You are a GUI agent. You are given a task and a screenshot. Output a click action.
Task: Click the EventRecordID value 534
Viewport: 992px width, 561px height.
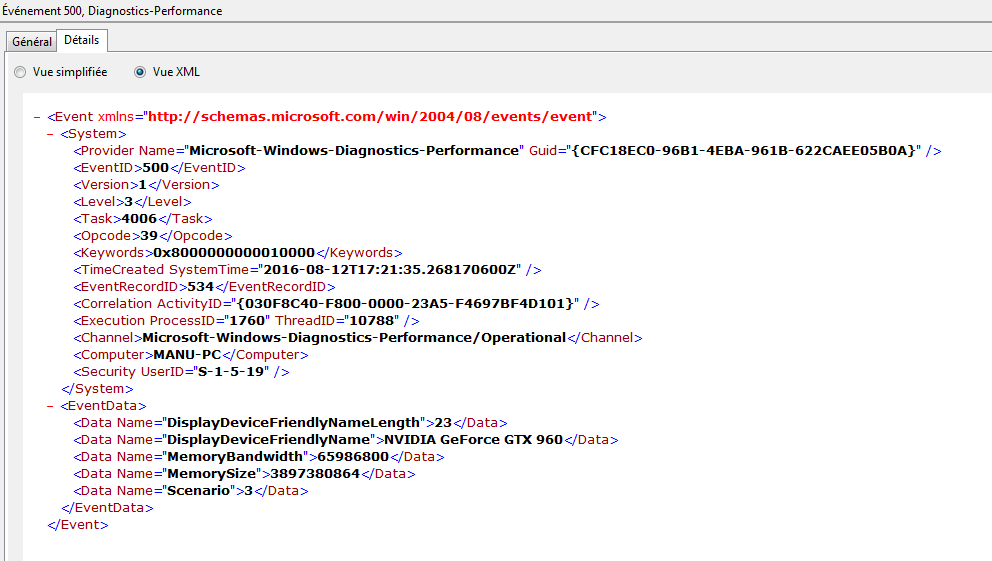point(201,287)
